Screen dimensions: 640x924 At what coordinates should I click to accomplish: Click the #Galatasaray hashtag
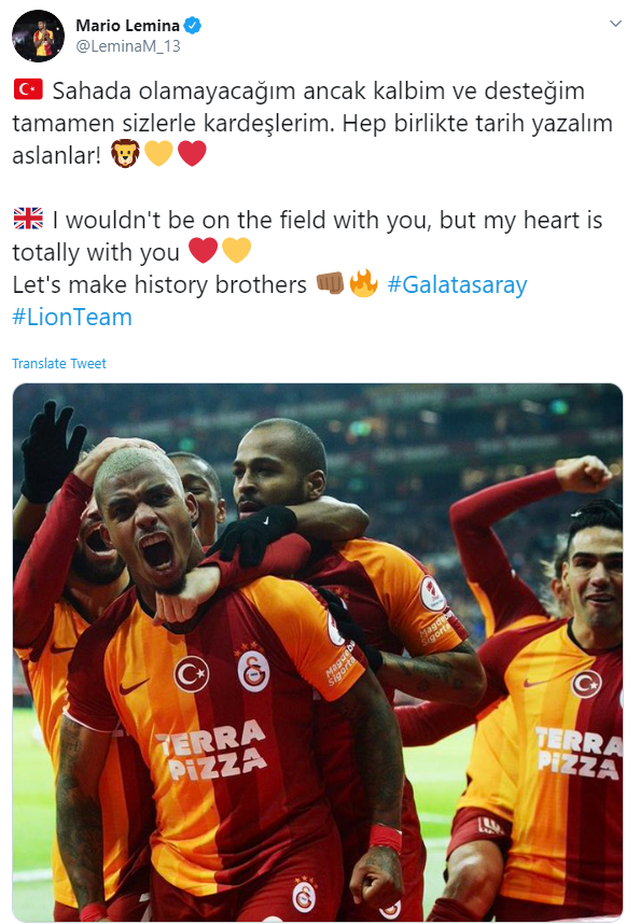457,285
